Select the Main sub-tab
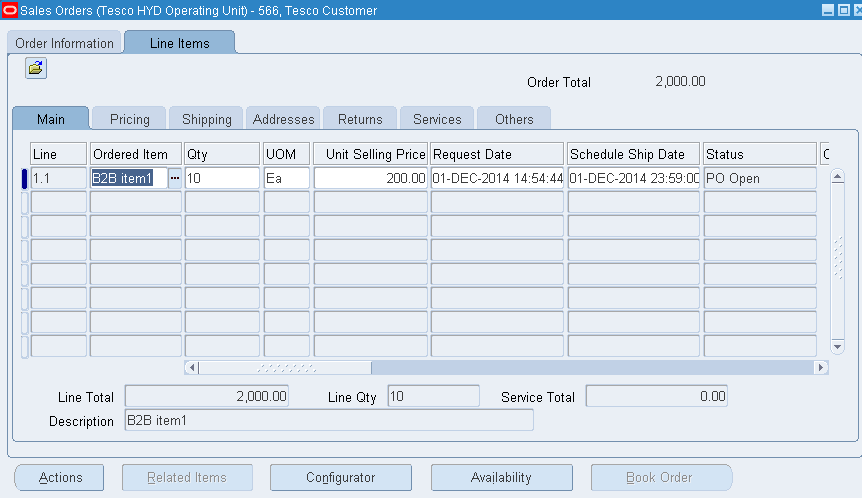 click(51, 119)
